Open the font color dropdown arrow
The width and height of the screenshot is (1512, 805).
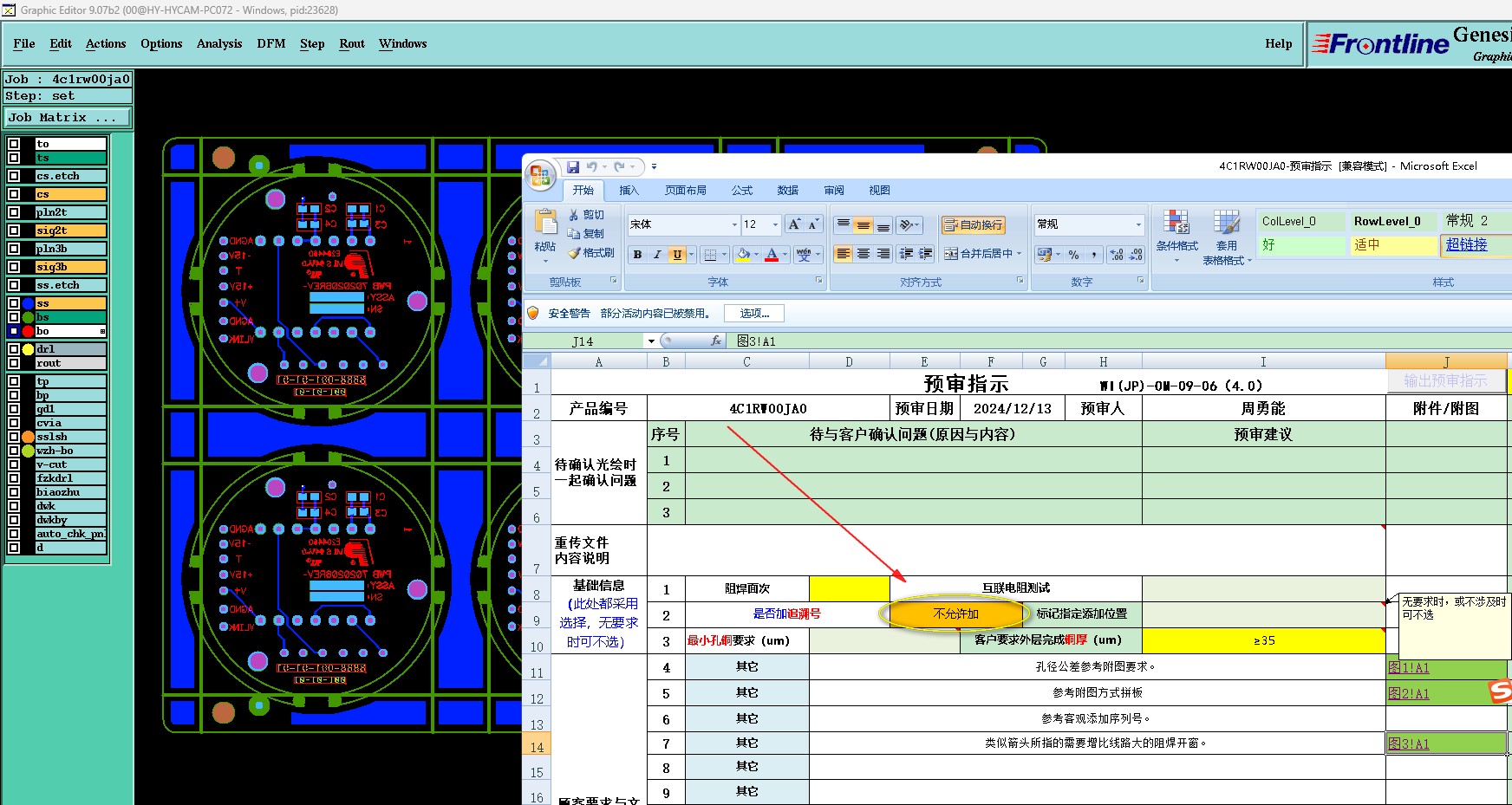click(x=785, y=255)
